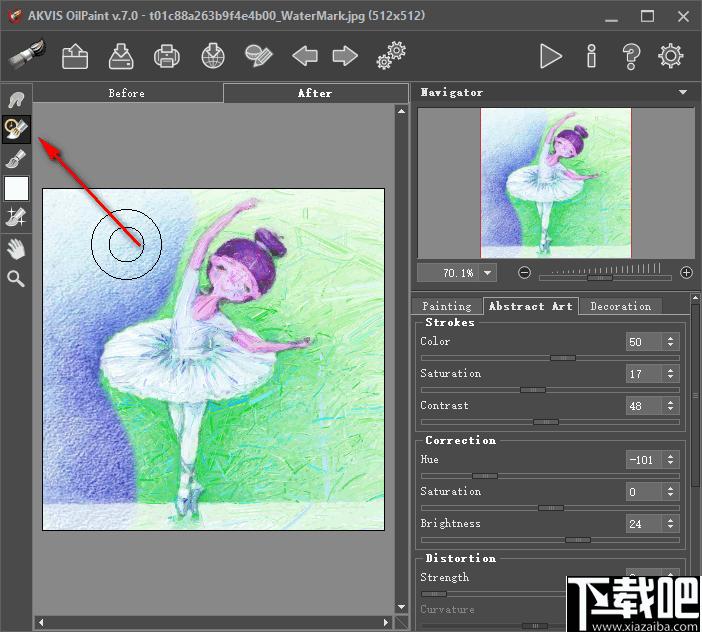The image size is (702, 632).
Task: Zoom in with the plus circle button
Action: [x=686, y=273]
